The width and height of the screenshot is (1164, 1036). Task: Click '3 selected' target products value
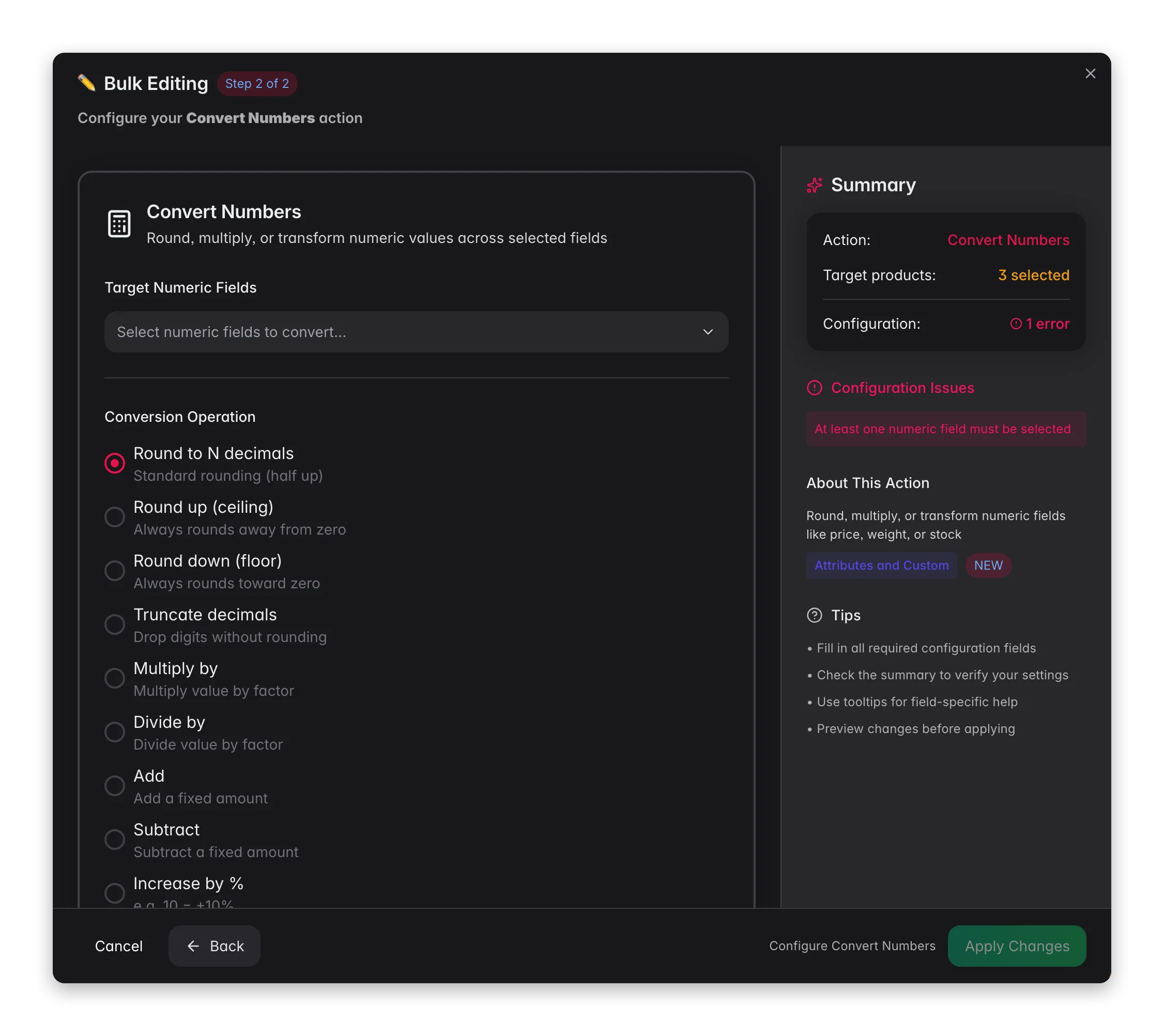(x=1034, y=275)
